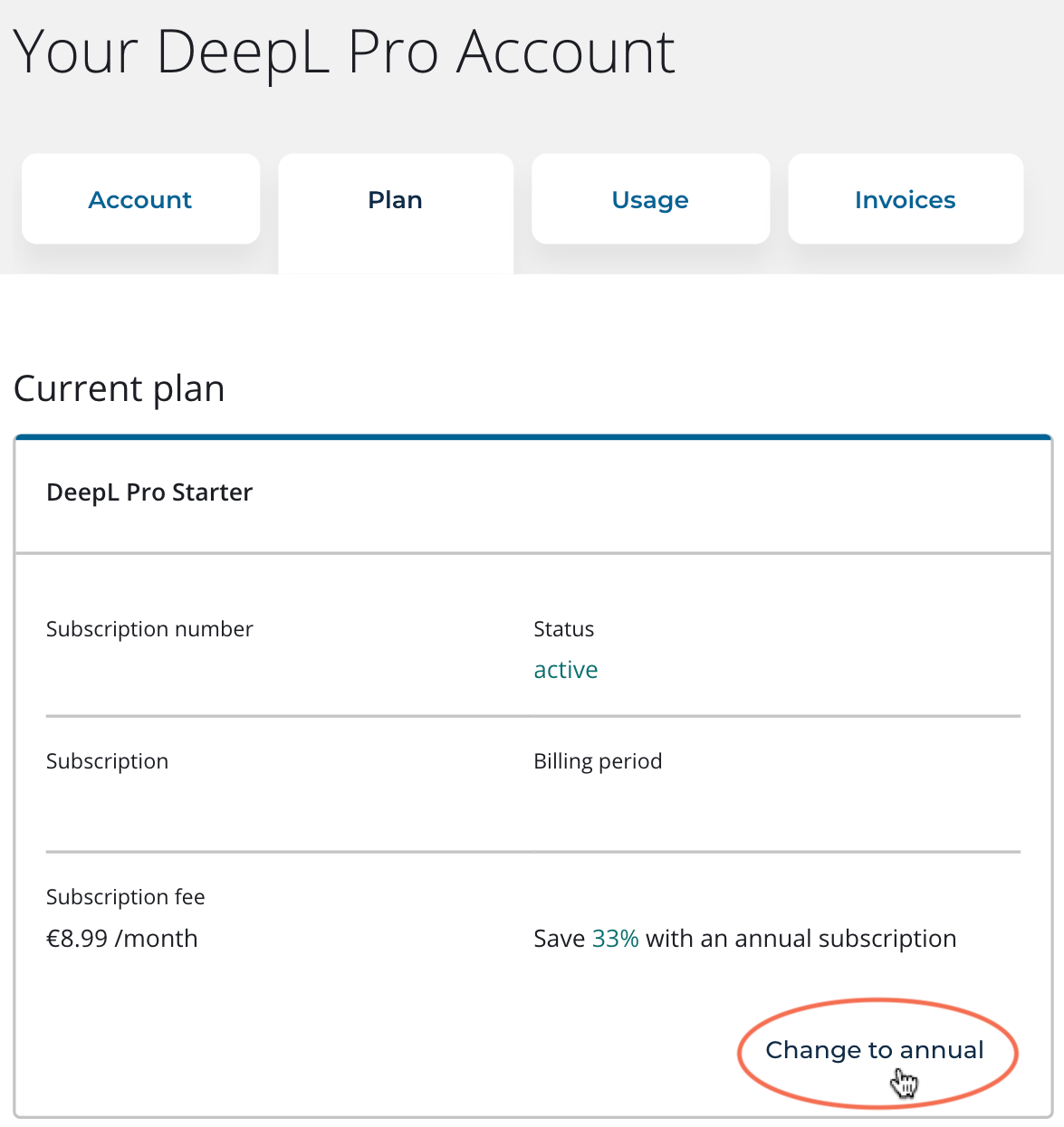Open the Account tab
This screenshot has width=1064, height=1127.
[140, 199]
